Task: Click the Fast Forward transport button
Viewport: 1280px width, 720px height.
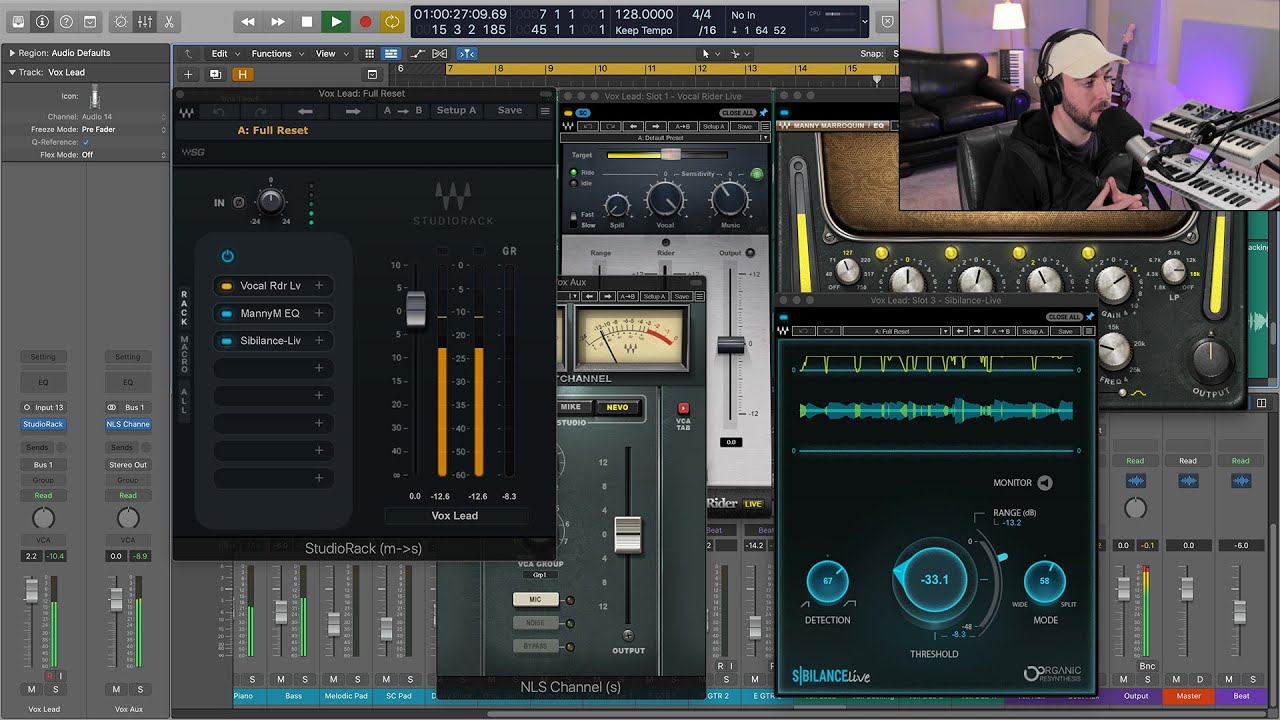Action: [278, 21]
